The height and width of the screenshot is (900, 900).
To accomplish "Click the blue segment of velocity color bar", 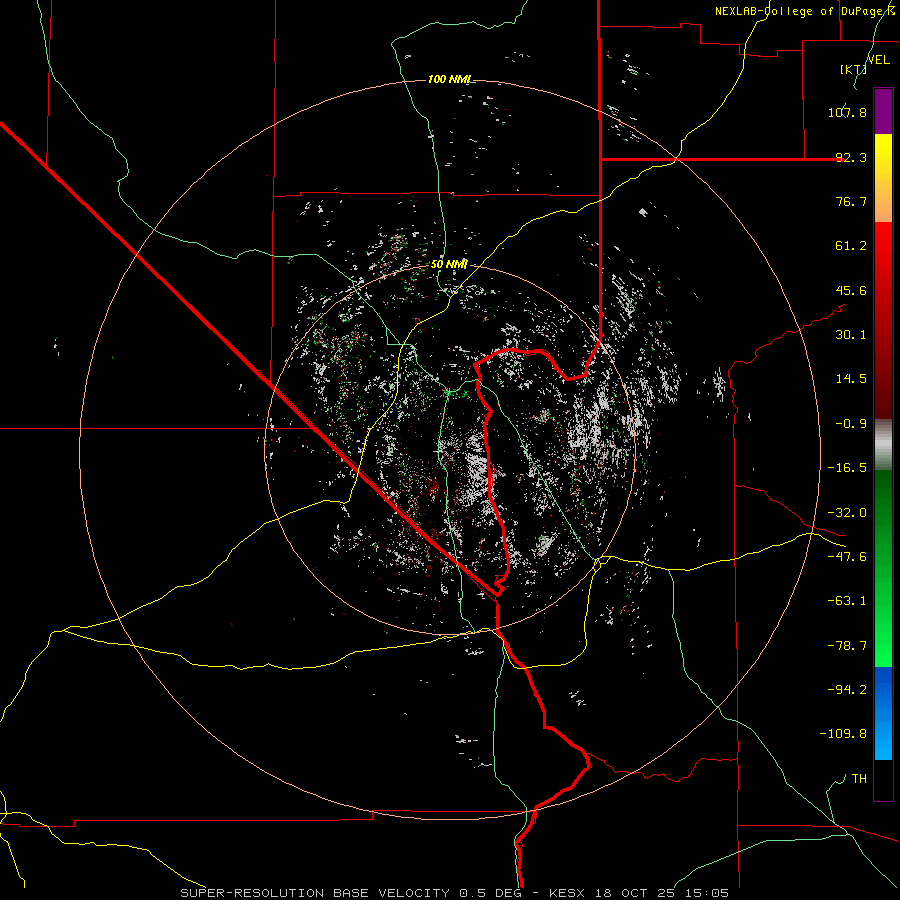I will click(x=883, y=713).
